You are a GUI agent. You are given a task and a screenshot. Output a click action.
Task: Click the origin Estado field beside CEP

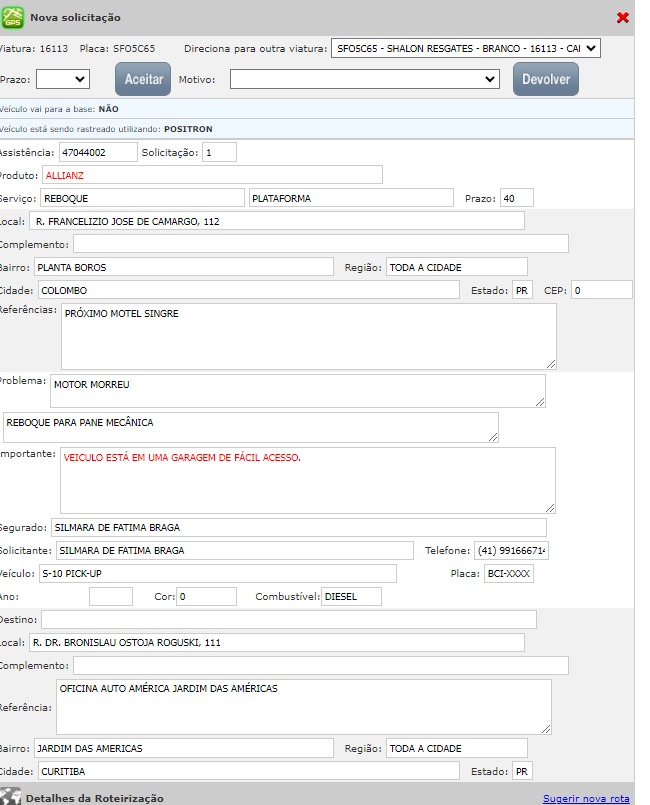tap(522, 290)
